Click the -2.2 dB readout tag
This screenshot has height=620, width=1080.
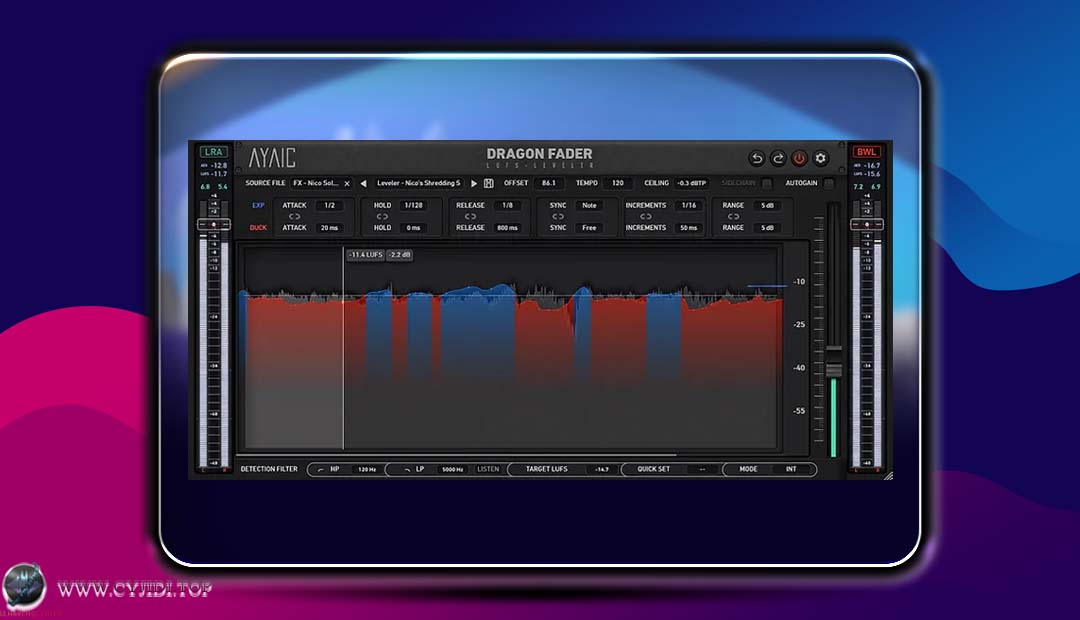click(x=399, y=255)
